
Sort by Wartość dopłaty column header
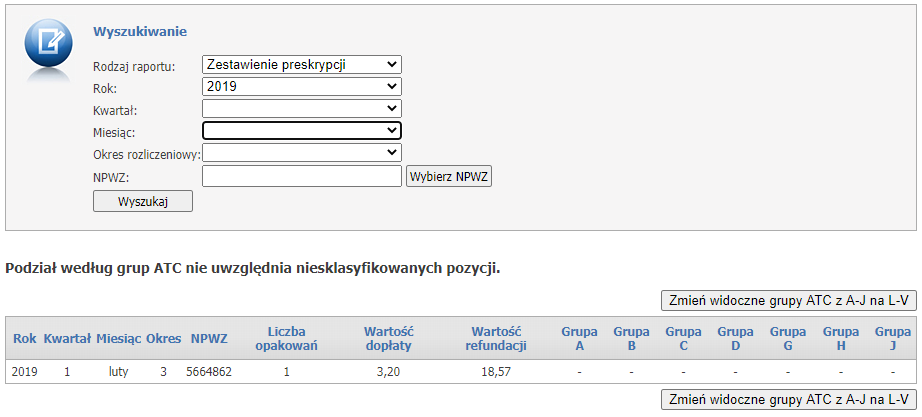388,339
